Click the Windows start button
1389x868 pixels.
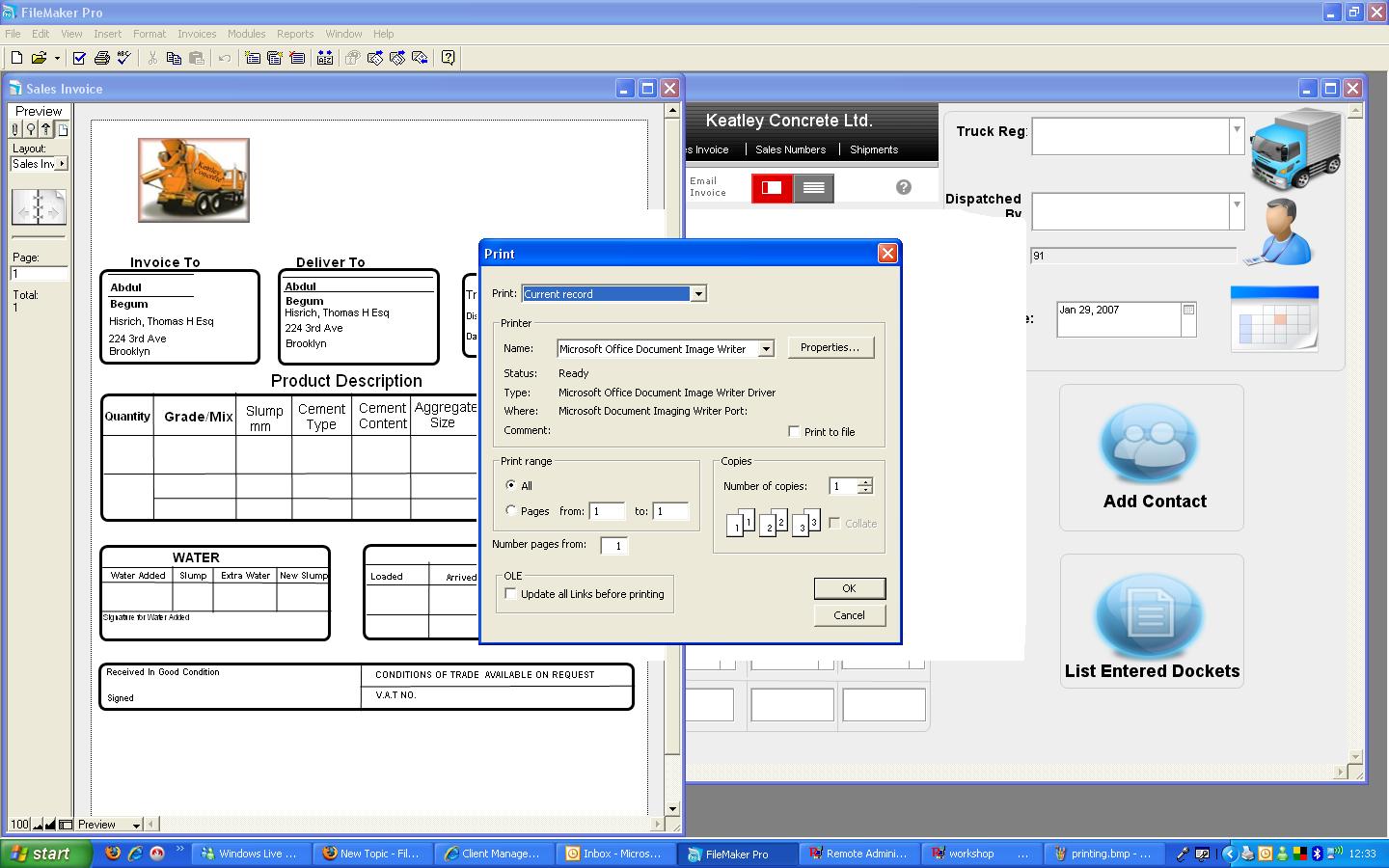pyautogui.click(x=46, y=854)
